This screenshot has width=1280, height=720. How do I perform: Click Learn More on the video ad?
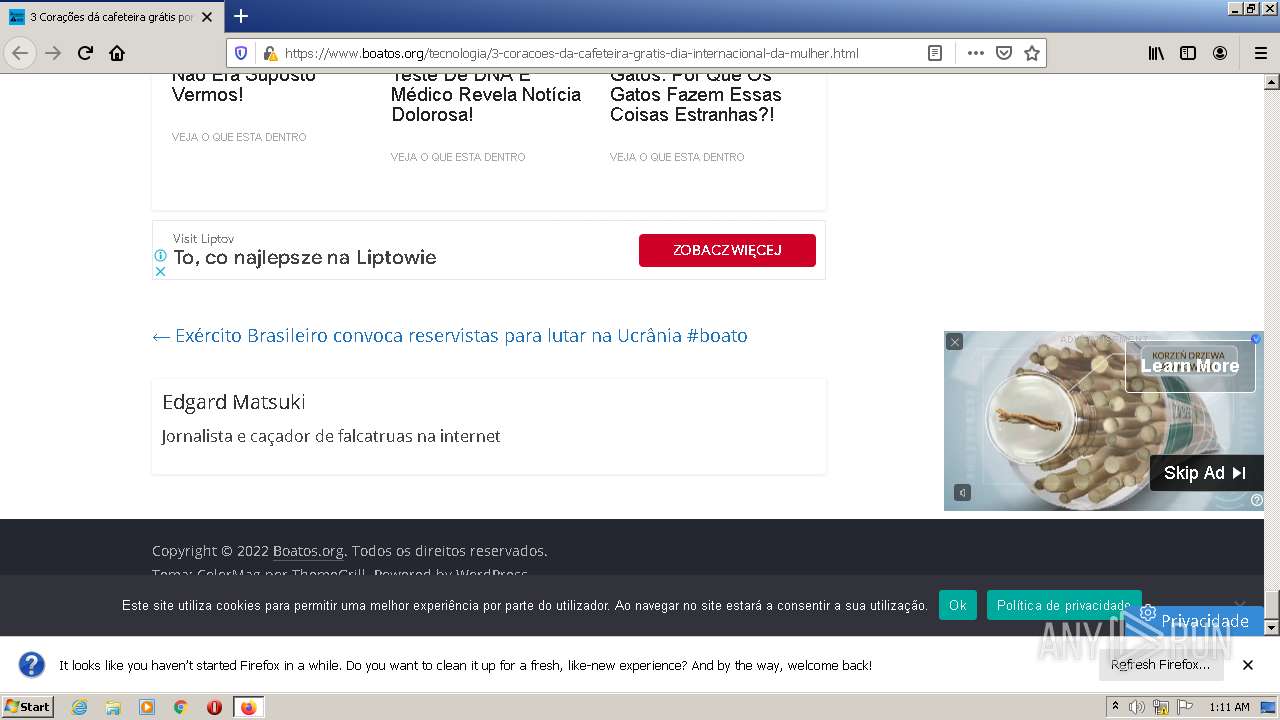click(1190, 366)
